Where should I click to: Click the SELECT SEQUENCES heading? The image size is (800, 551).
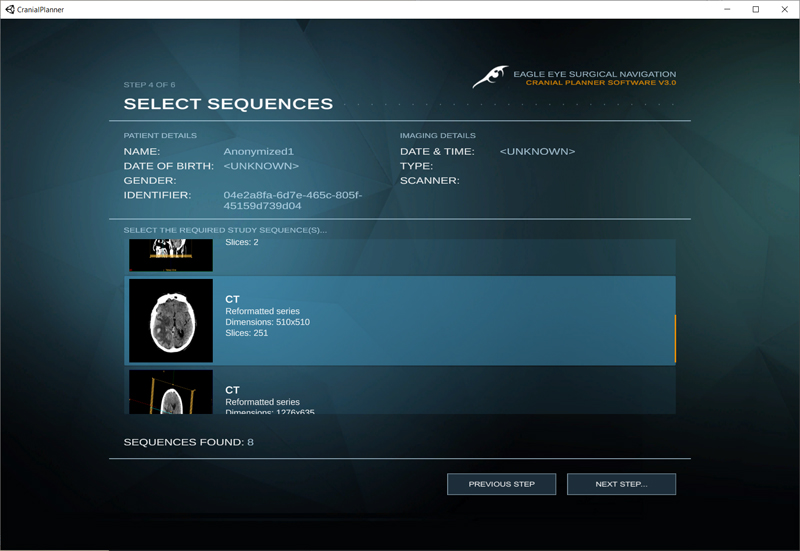(x=228, y=104)
